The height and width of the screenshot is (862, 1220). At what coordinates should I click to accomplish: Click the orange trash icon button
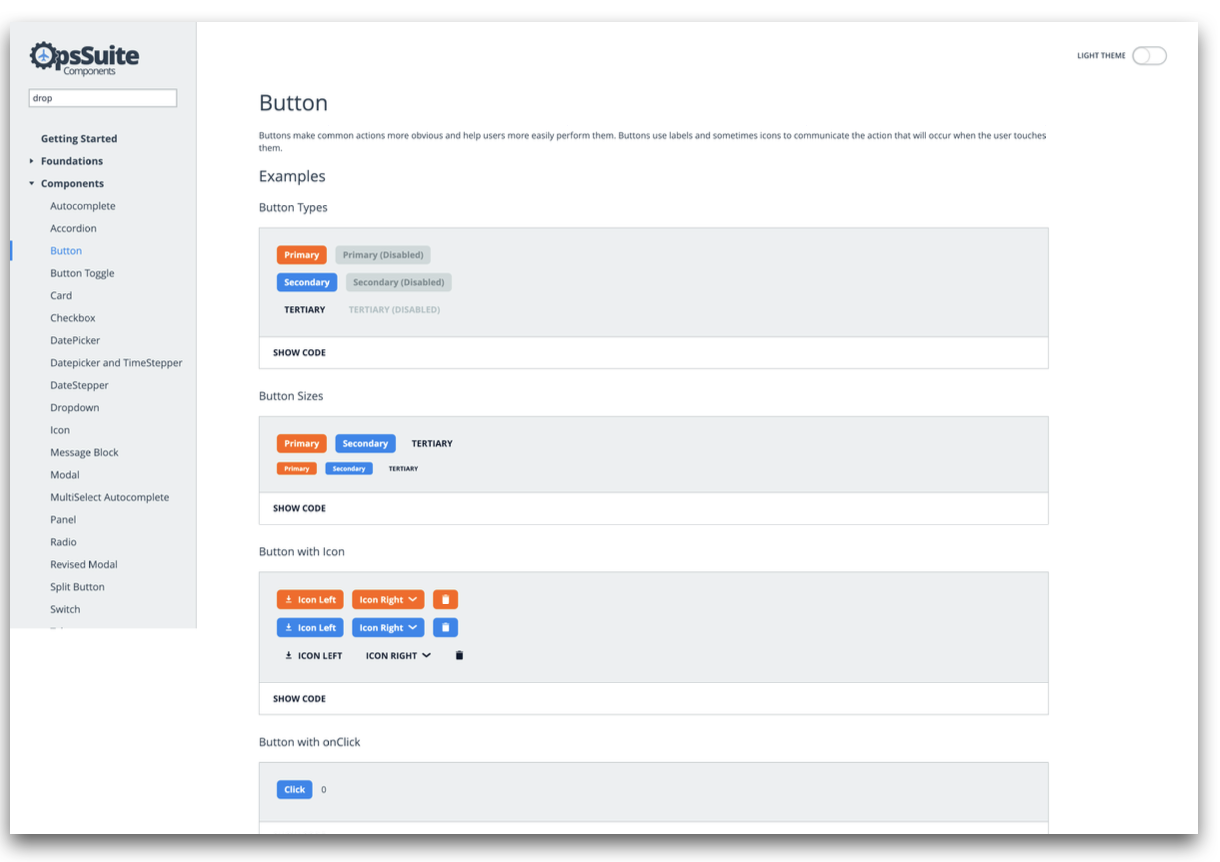coord(445,600)
